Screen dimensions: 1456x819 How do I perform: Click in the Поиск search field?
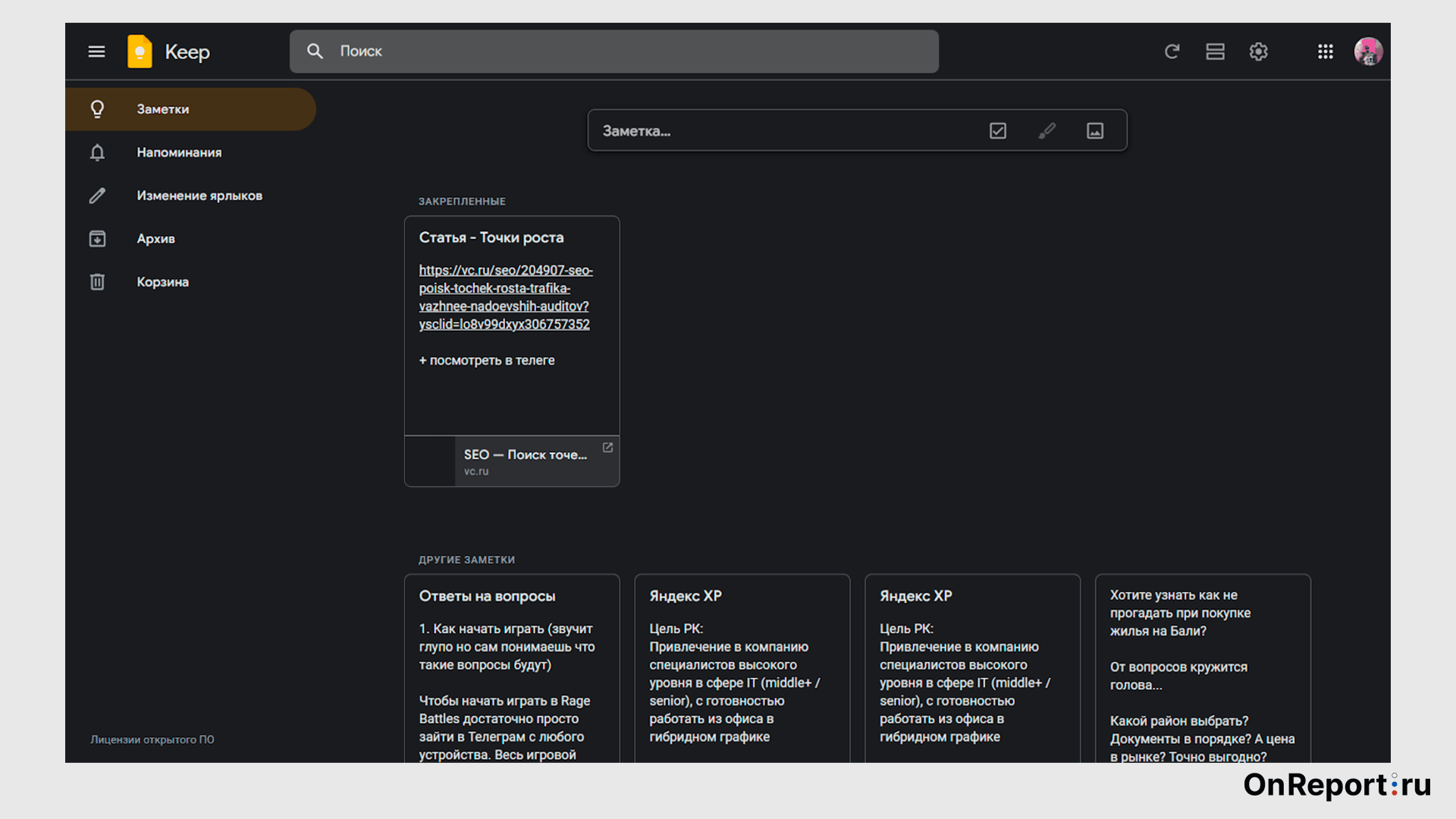pos(614,52)
